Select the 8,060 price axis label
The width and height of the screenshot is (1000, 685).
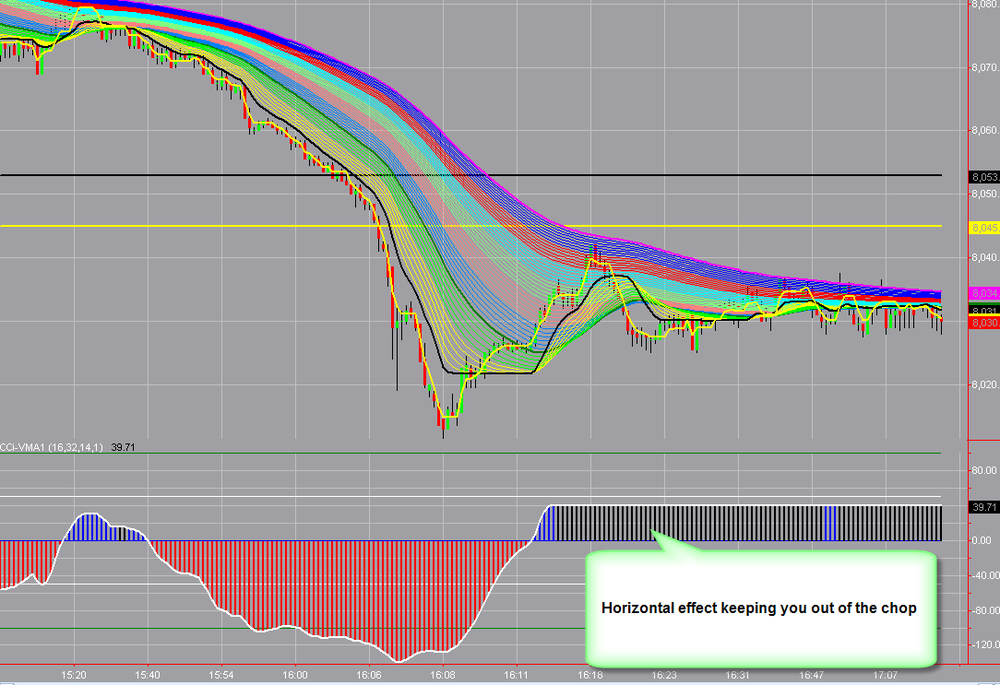985,131
